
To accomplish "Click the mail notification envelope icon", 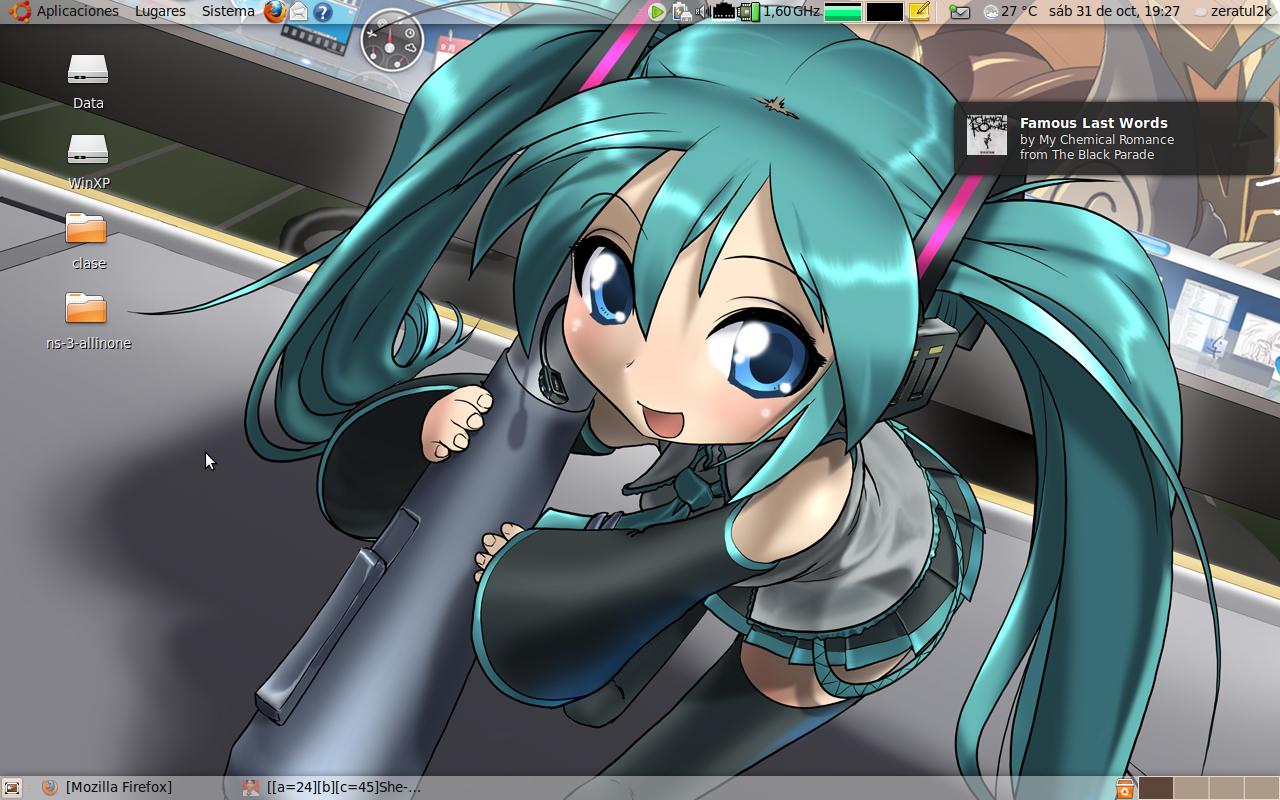I will pyautogui.click(x=959, y=12).
